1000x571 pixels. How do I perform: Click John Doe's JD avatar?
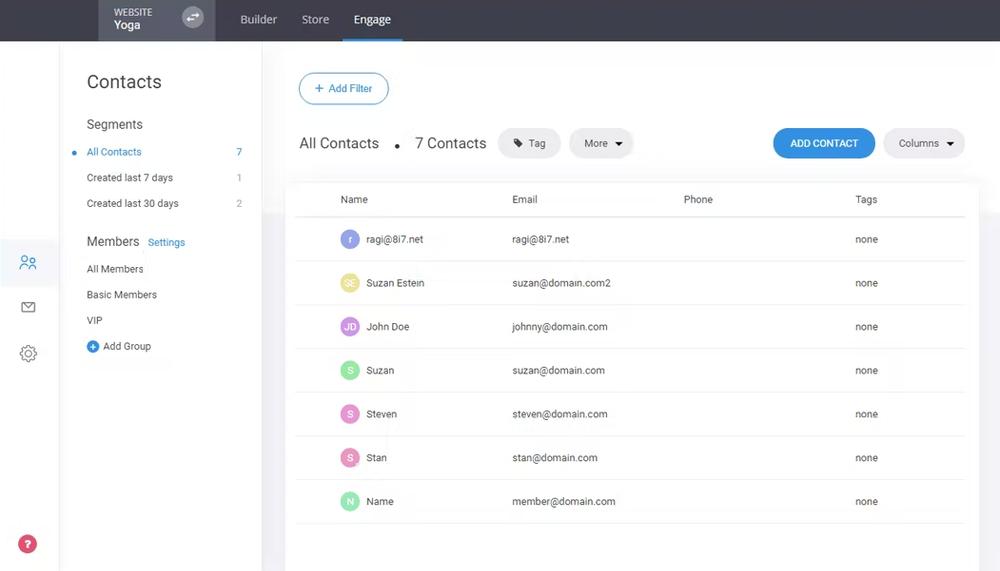point(350,327)
